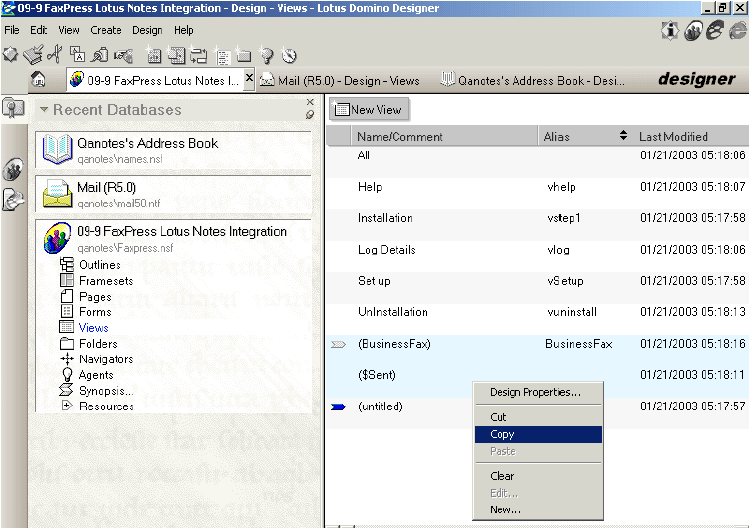
Task: Expand the Resources tree node
Action: coord(67,406)
